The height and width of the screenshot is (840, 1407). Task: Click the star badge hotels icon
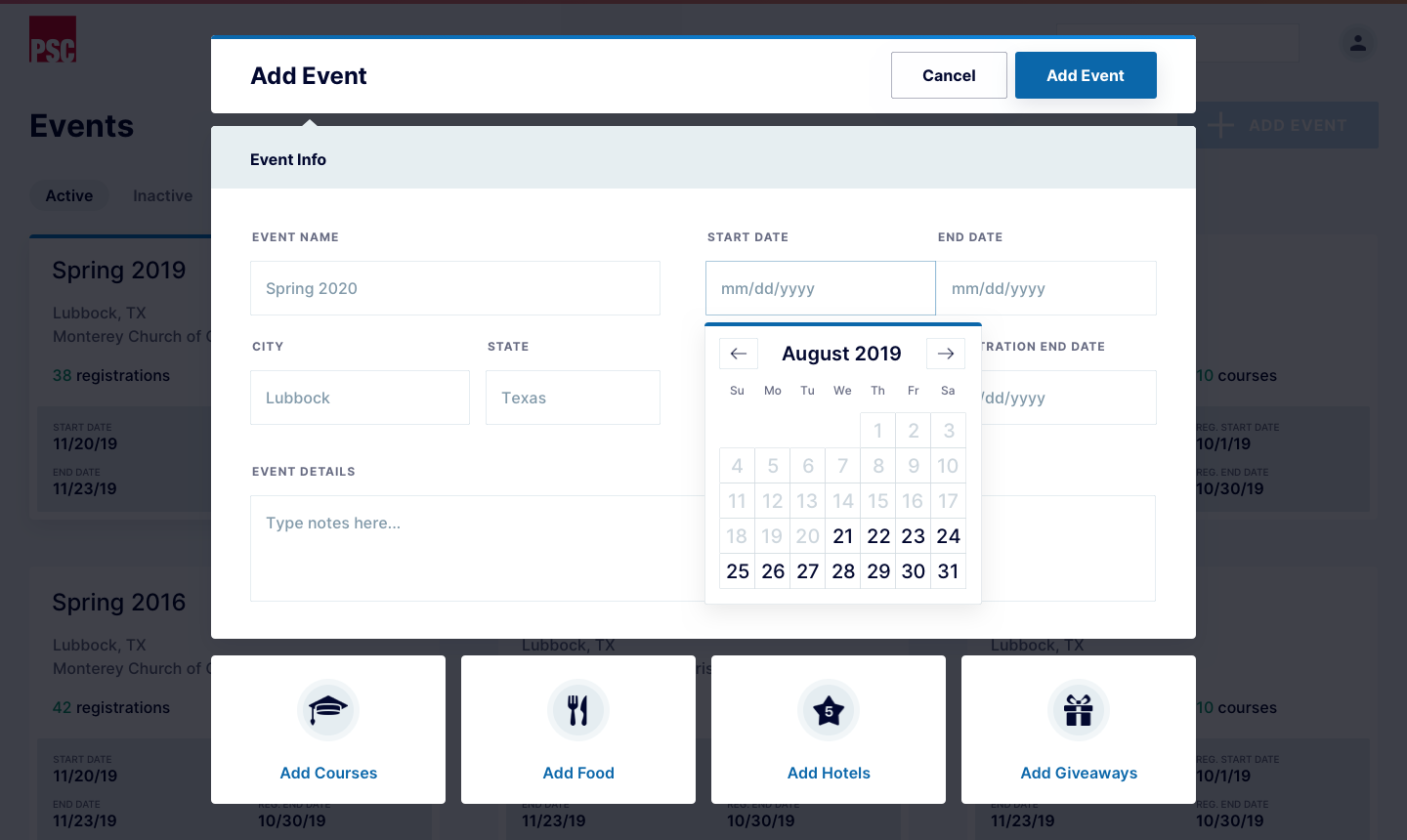point(829,710)
